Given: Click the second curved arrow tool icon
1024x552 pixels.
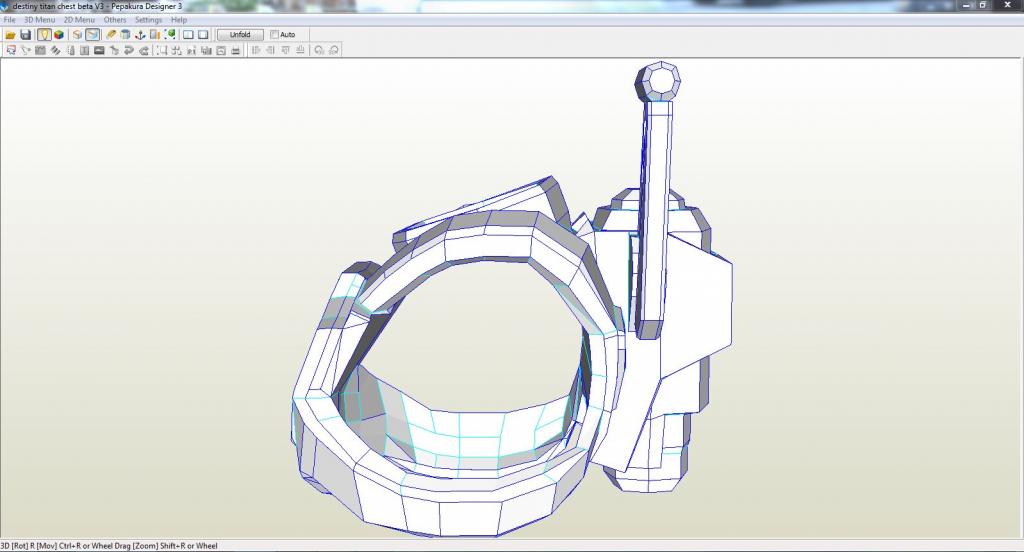Looking at the screenshot, I should pos(144,50).
